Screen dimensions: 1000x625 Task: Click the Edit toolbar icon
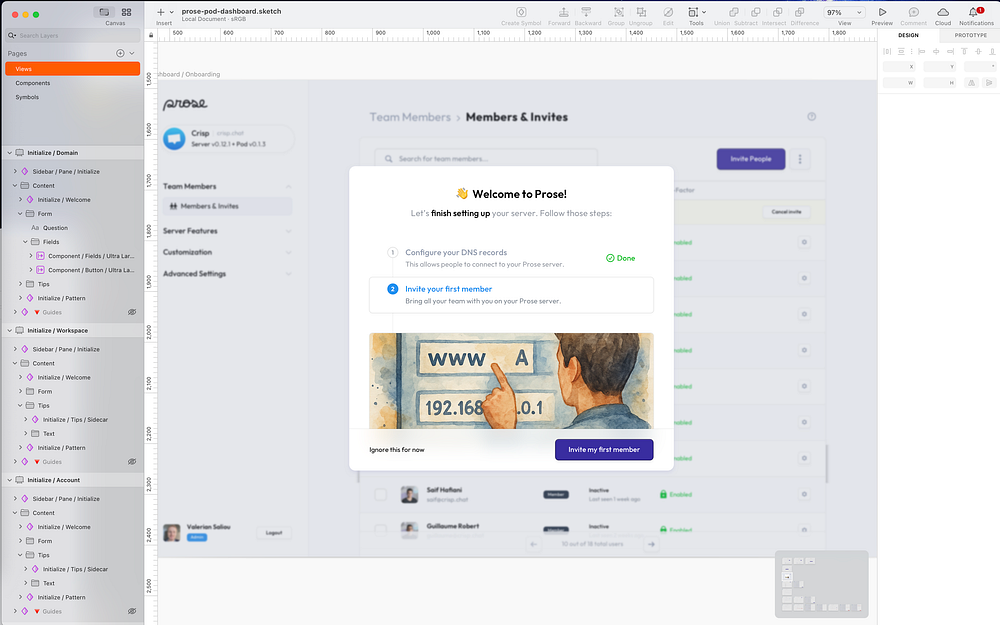668,12
